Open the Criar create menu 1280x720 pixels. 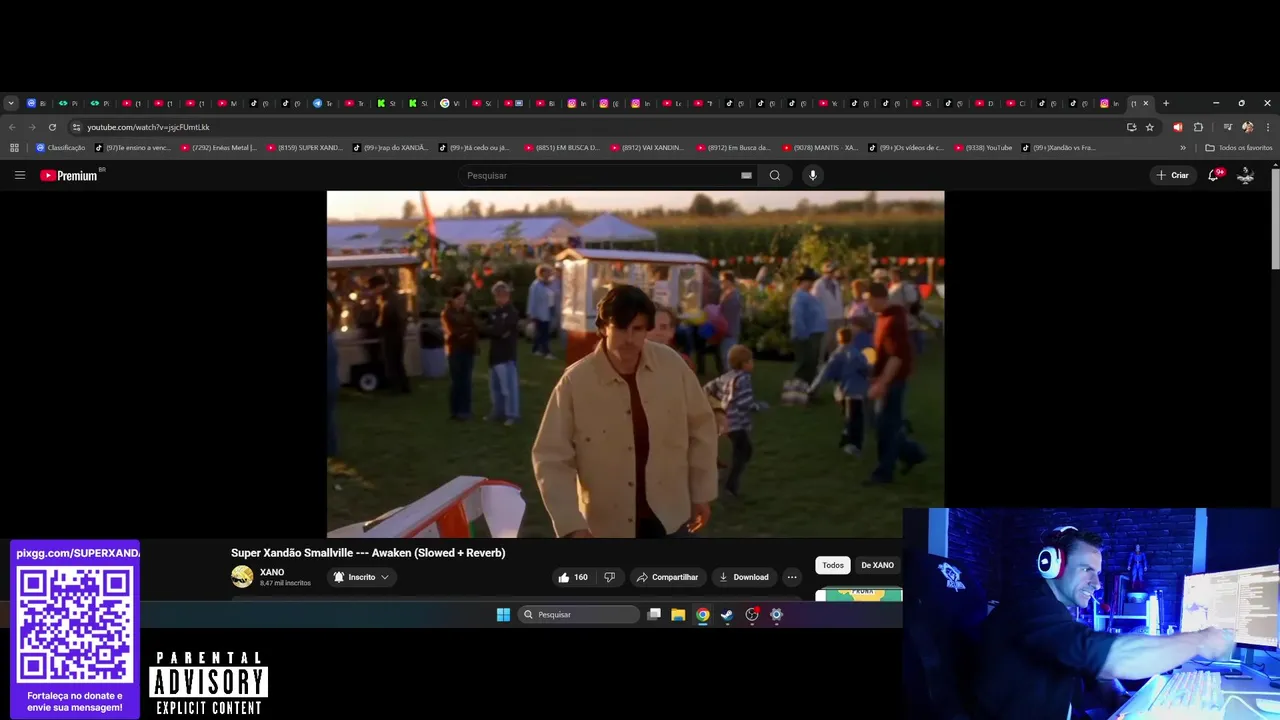(x=1172, y=175)
